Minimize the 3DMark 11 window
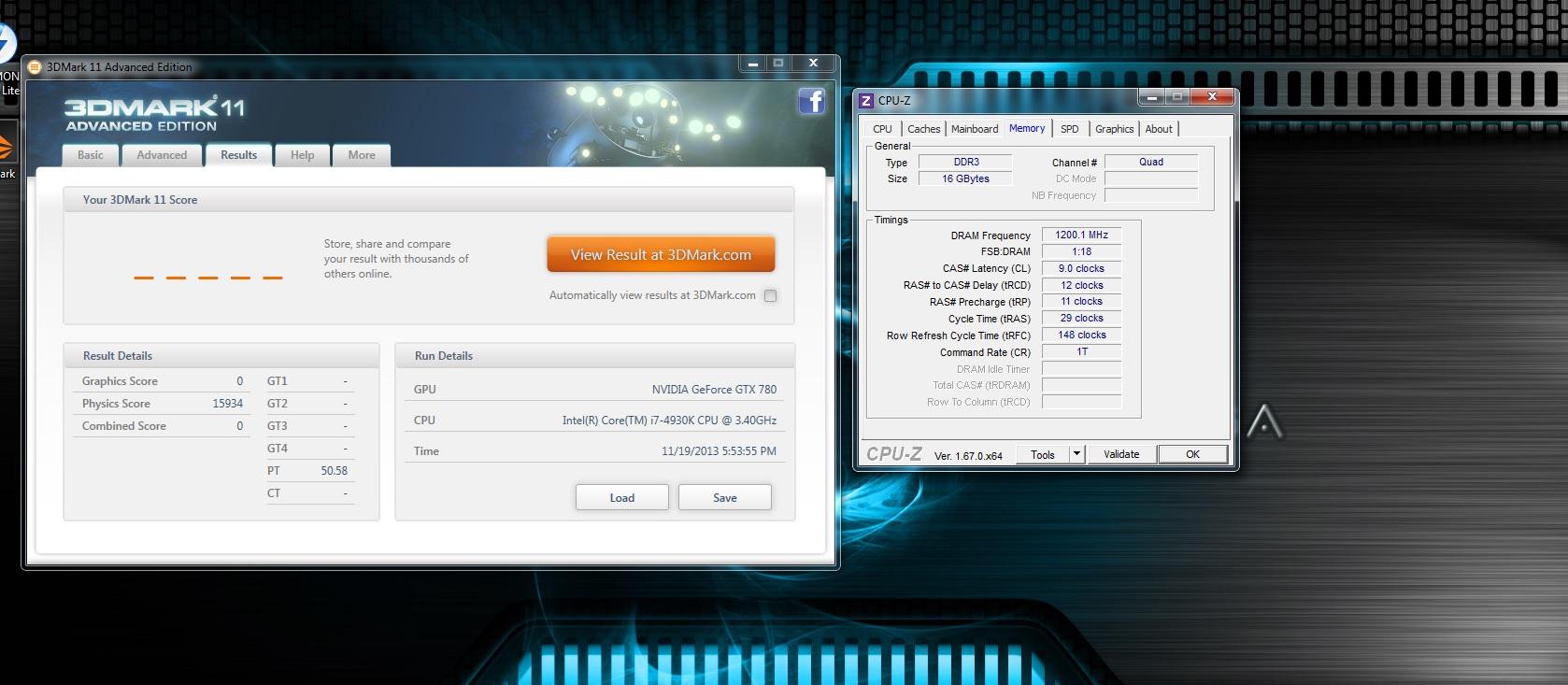This screenshot has height=685, width=1568. click(x=752, y=63)
